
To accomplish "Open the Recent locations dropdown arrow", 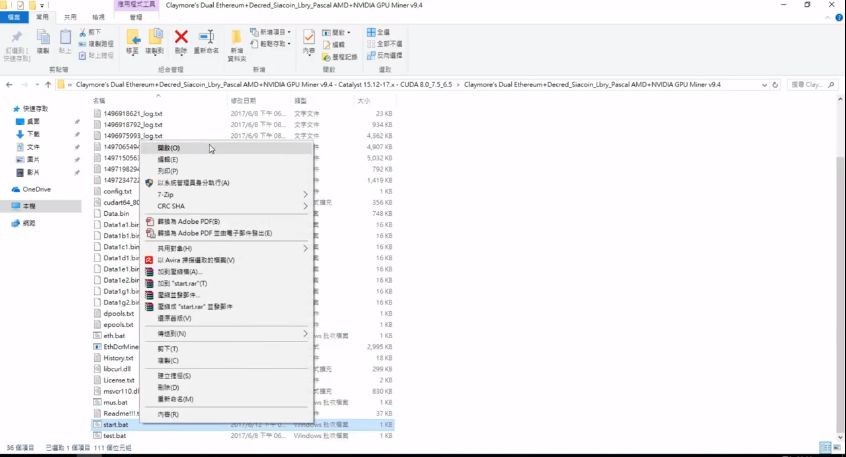I will click(x=37, y=85).
